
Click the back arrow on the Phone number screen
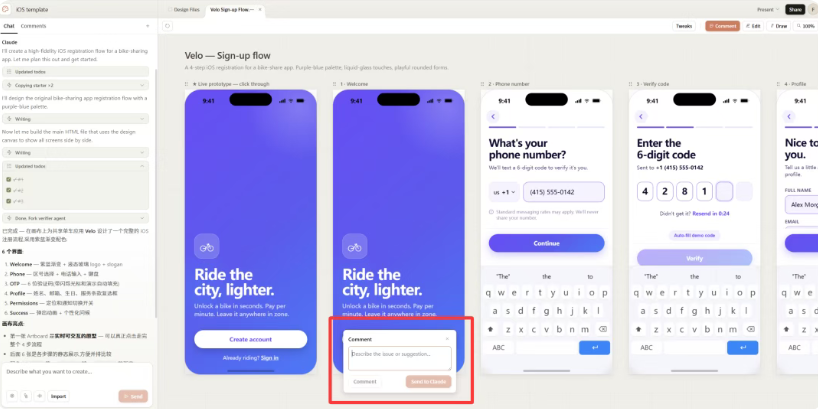(x=493, y=116)
